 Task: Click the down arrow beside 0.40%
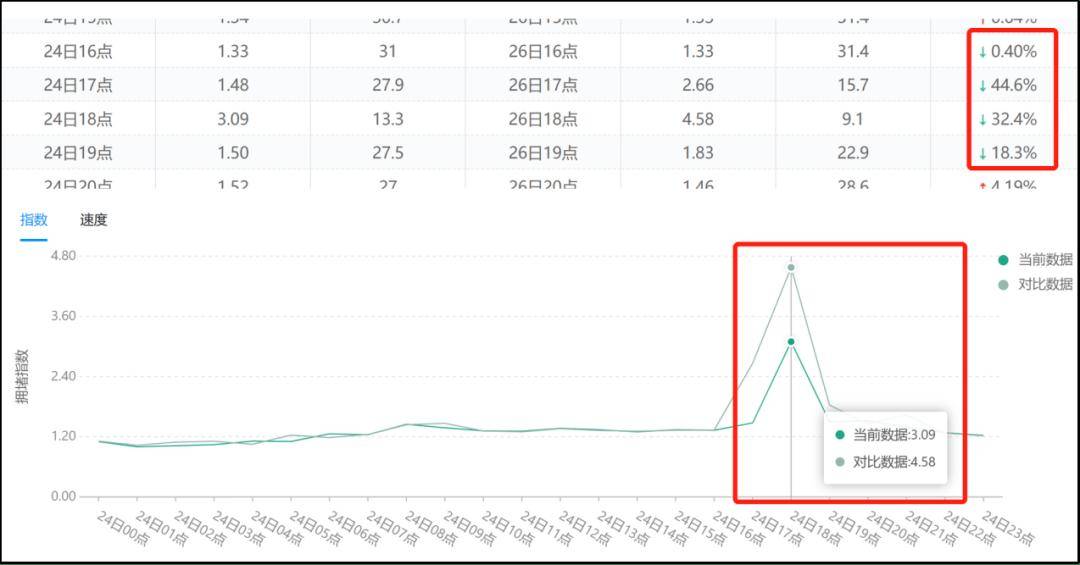(x=982, y=52)
